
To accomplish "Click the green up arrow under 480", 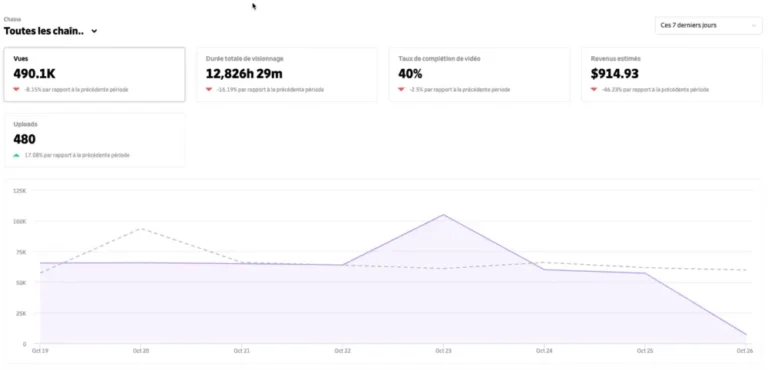I will click(17, 155).
